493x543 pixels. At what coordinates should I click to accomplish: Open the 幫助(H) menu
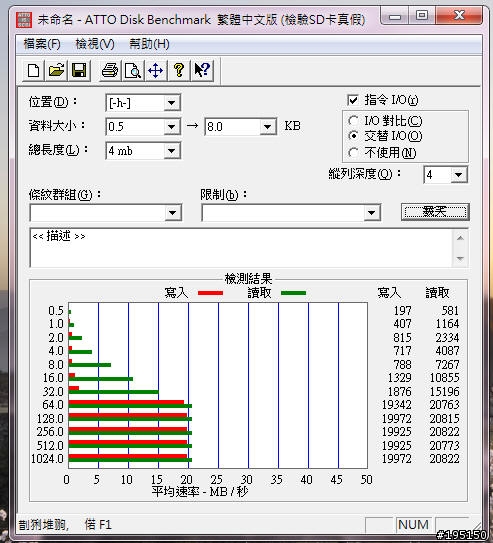149,44
